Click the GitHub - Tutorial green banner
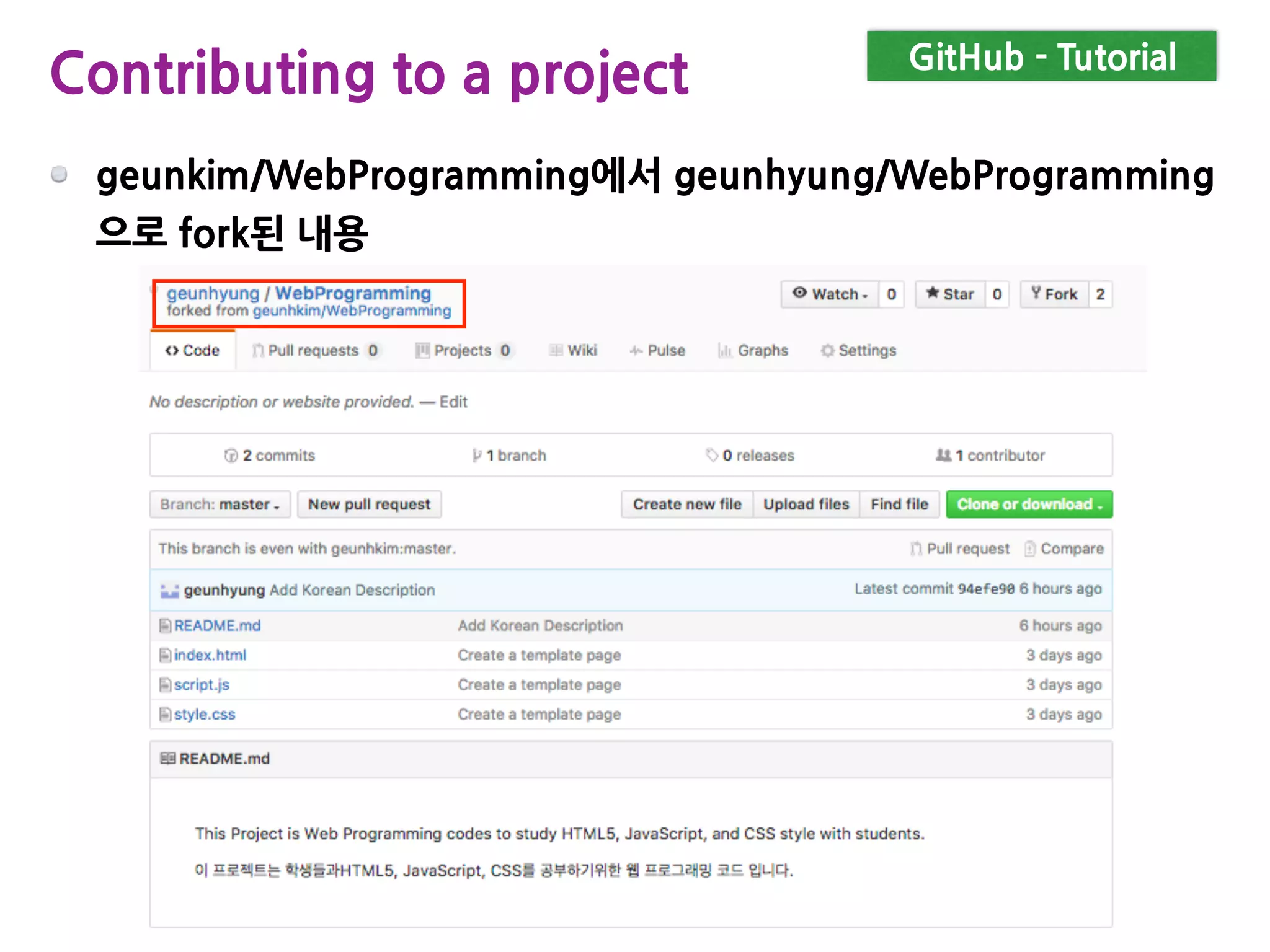 [x=1042, y=56]
